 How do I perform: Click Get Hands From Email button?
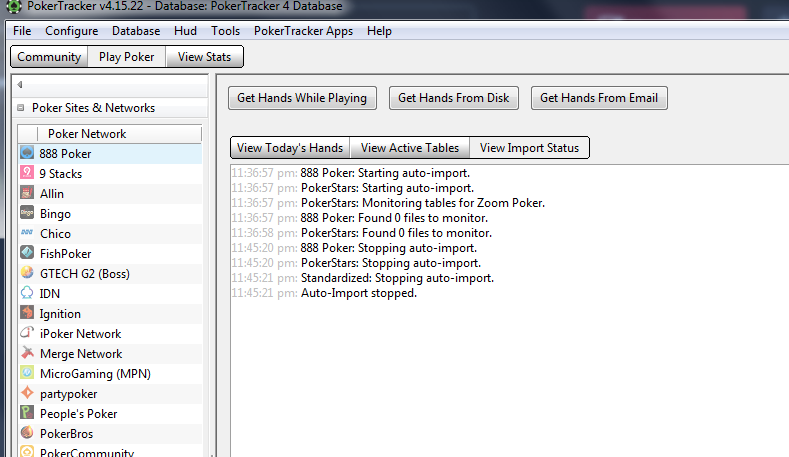[x=599, y=98]
